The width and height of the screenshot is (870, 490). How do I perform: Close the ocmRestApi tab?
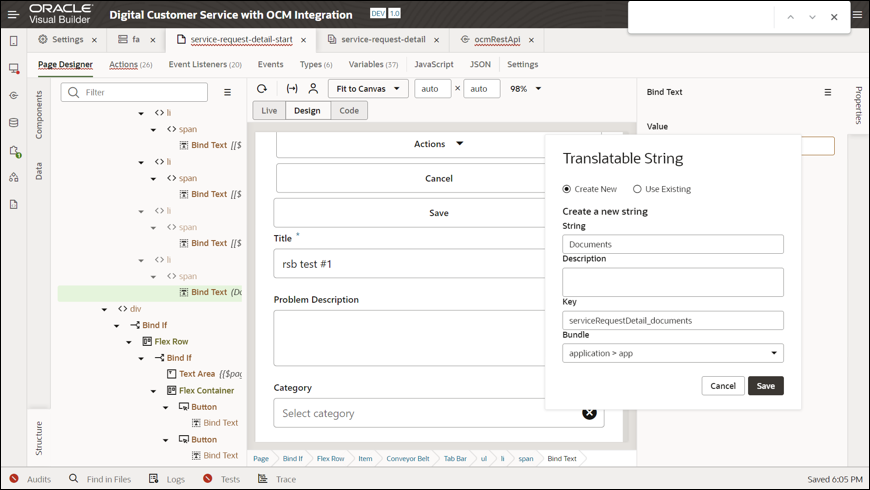[x=531, y=40]
